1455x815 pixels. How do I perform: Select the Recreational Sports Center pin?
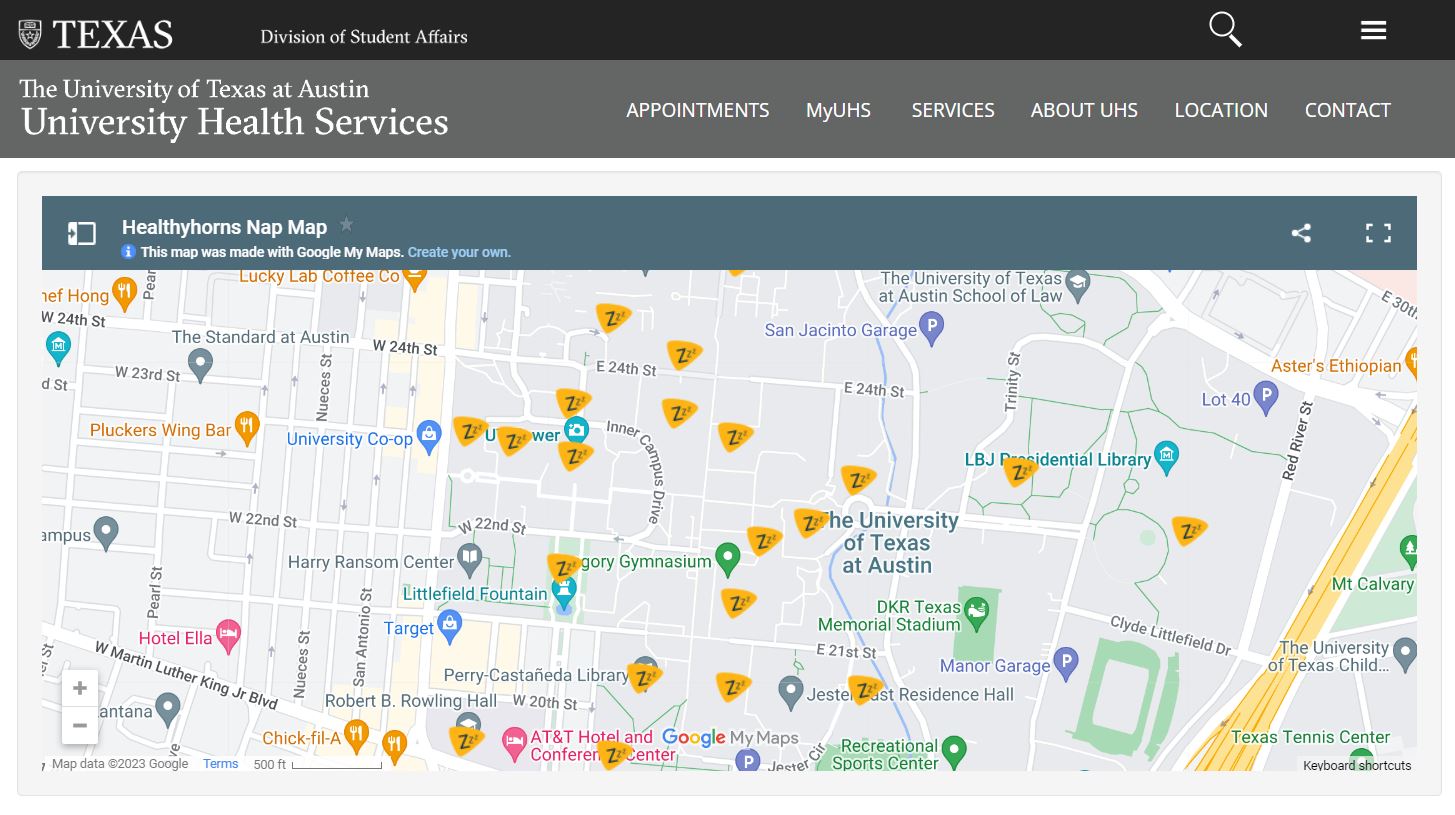(x=954, y=749)
